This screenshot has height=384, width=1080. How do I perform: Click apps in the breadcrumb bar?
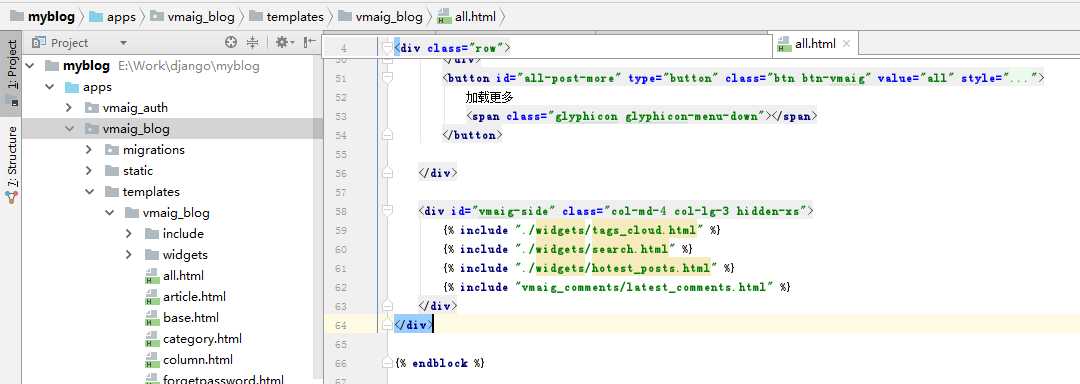(113, 17)
